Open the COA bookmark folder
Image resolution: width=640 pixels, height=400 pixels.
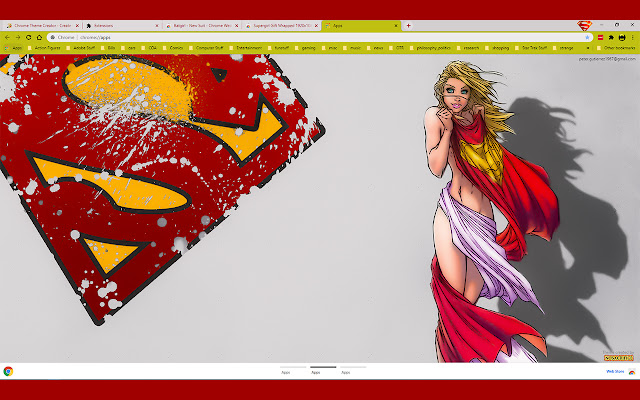pyautogui.click(x=149, y=48)
